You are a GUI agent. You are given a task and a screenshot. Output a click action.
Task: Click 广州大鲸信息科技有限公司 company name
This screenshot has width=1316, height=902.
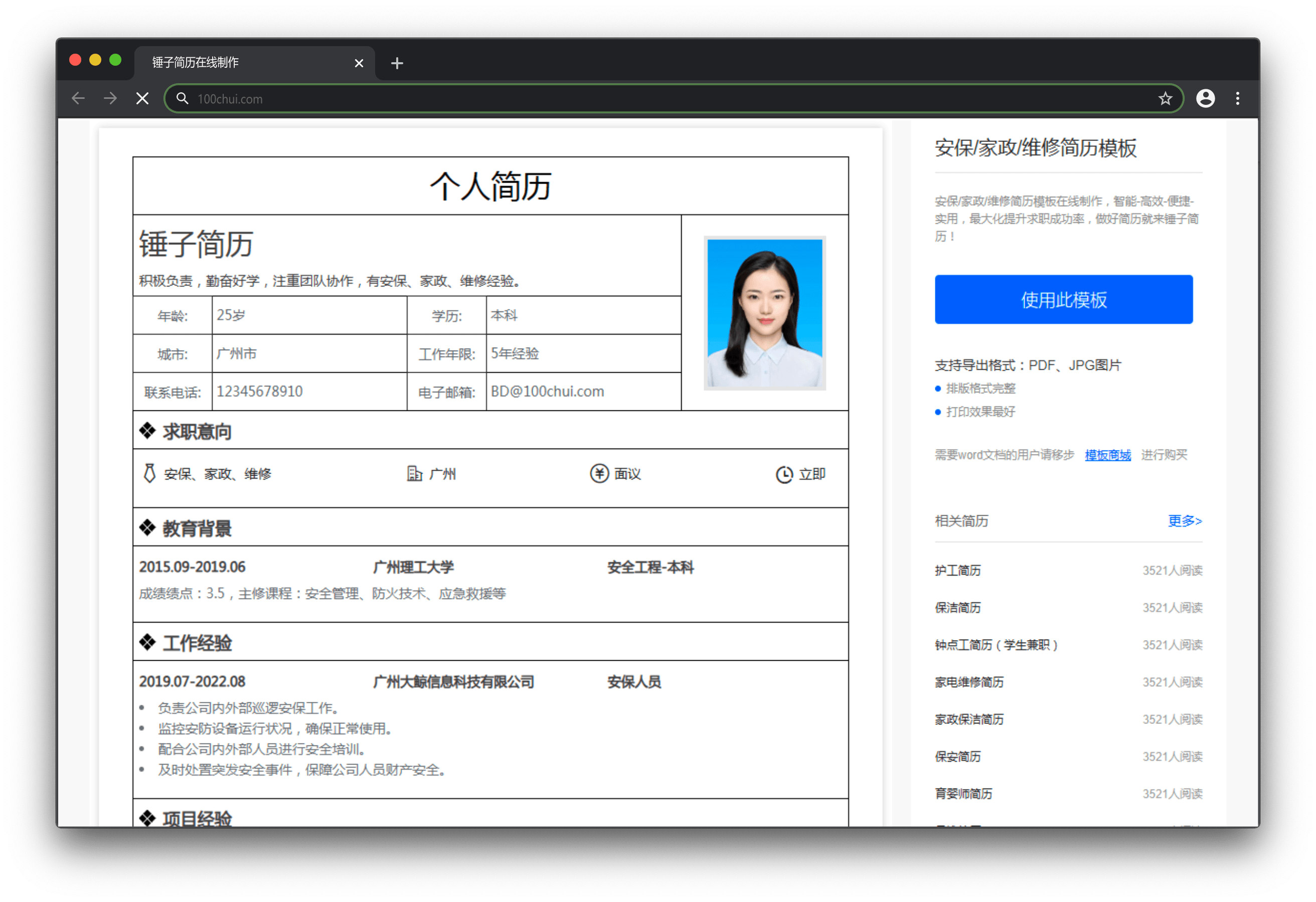[x=453, y=682]
